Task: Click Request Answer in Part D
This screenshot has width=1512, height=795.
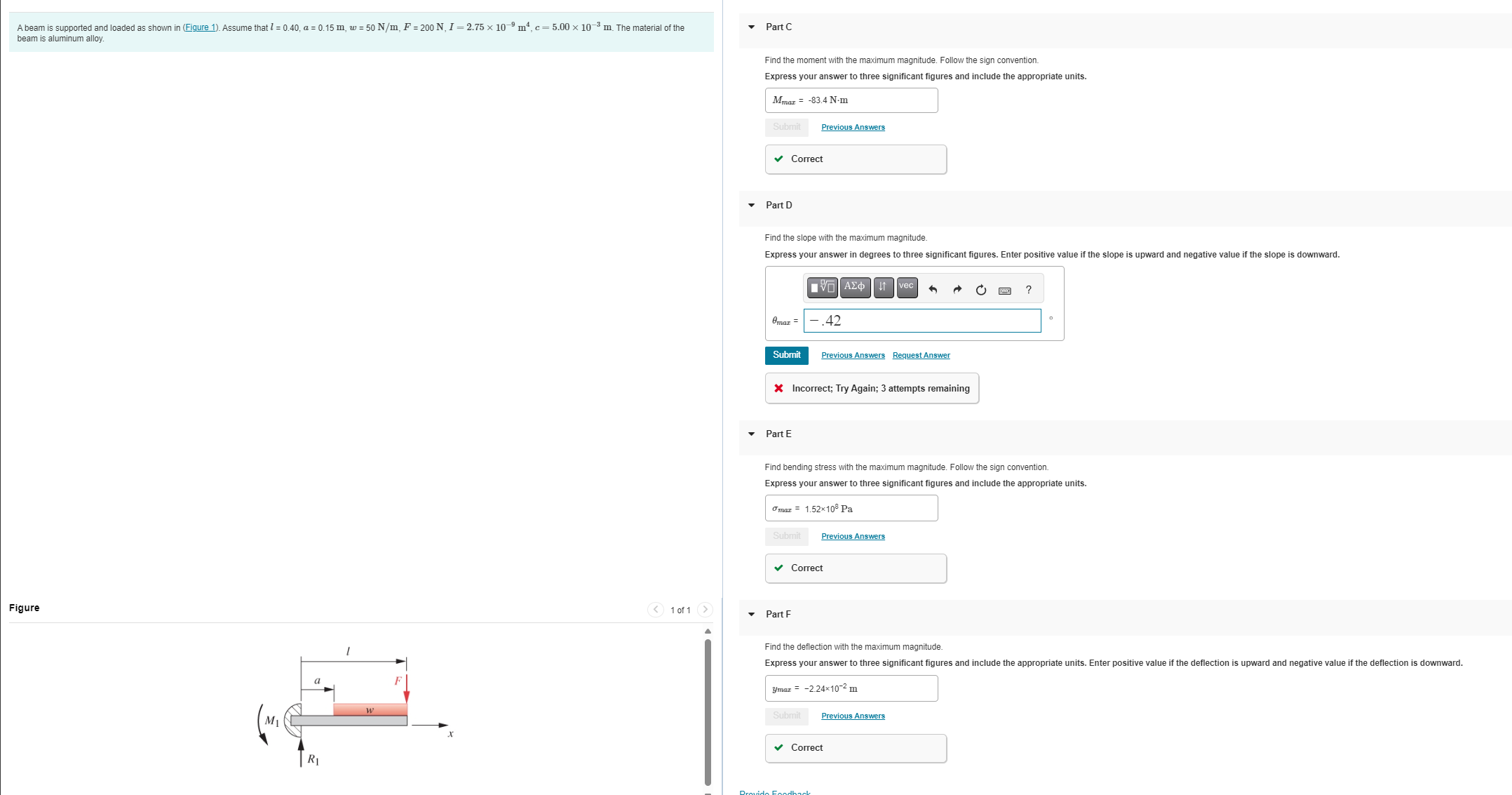Action: (x=921, y=355)
